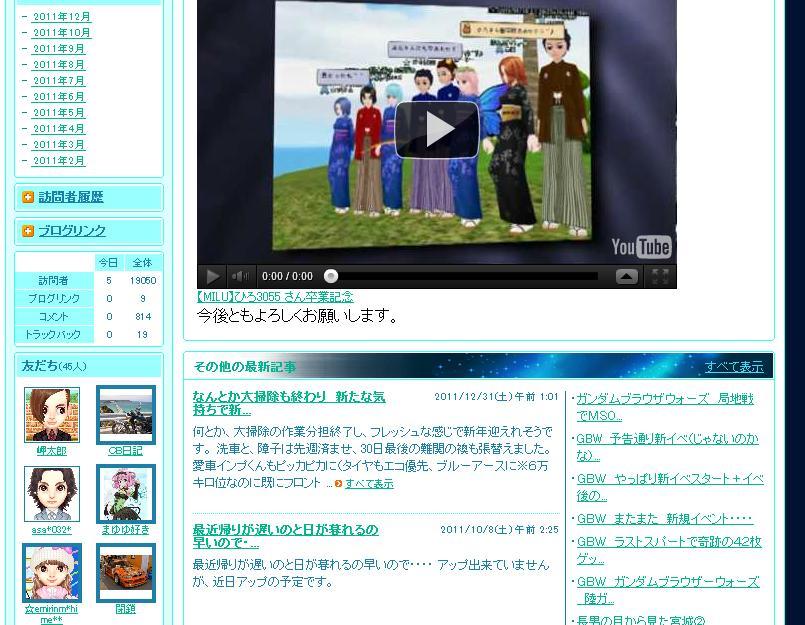Open article 最近帰りが遅いのと日が暮れるの早いので

[285, 536]
